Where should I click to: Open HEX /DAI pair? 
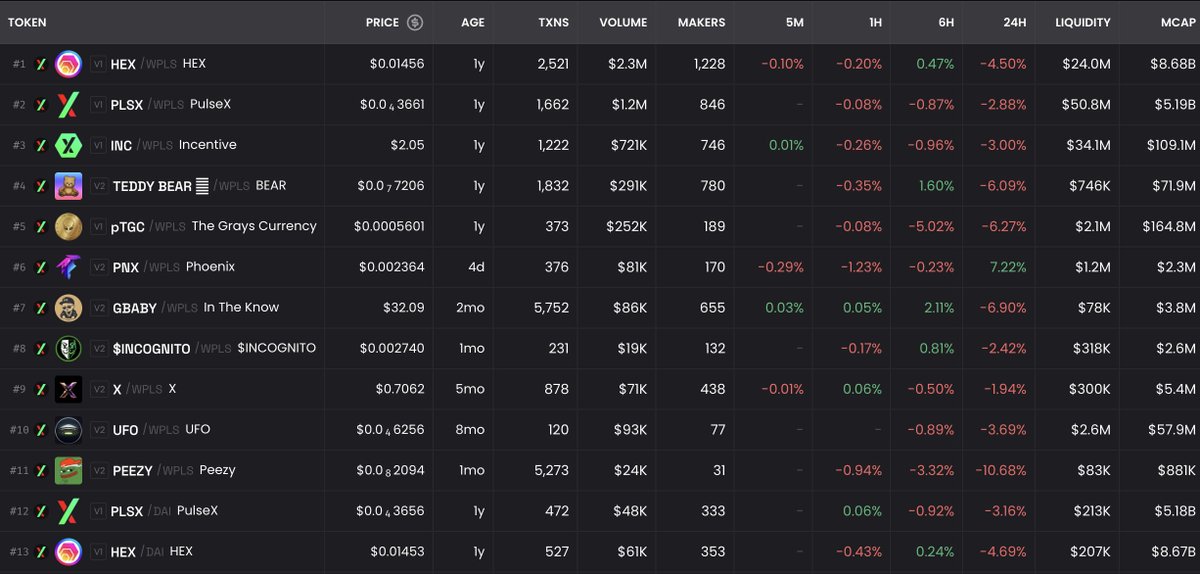151,551
